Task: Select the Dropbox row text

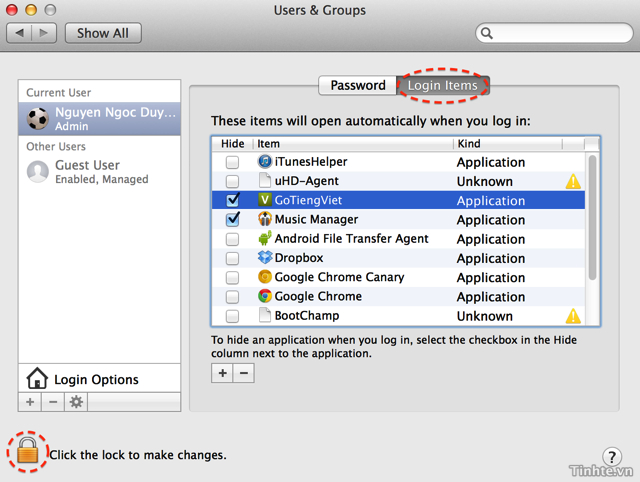Action: click(299, 258)
